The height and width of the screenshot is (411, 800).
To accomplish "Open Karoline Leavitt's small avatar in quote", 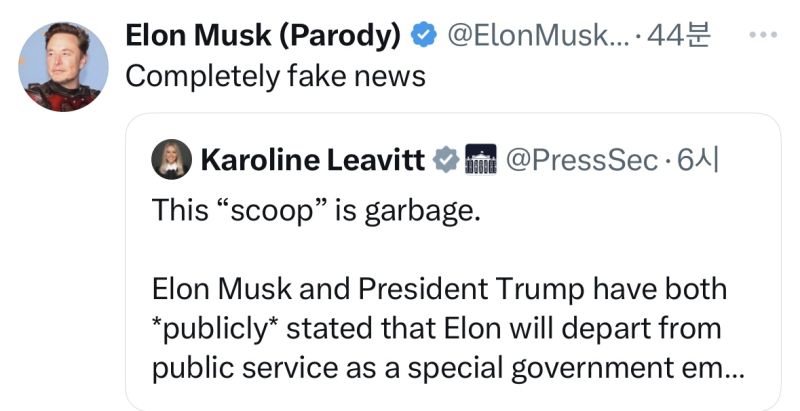I will pyautogui.click(x=170, y=159).
